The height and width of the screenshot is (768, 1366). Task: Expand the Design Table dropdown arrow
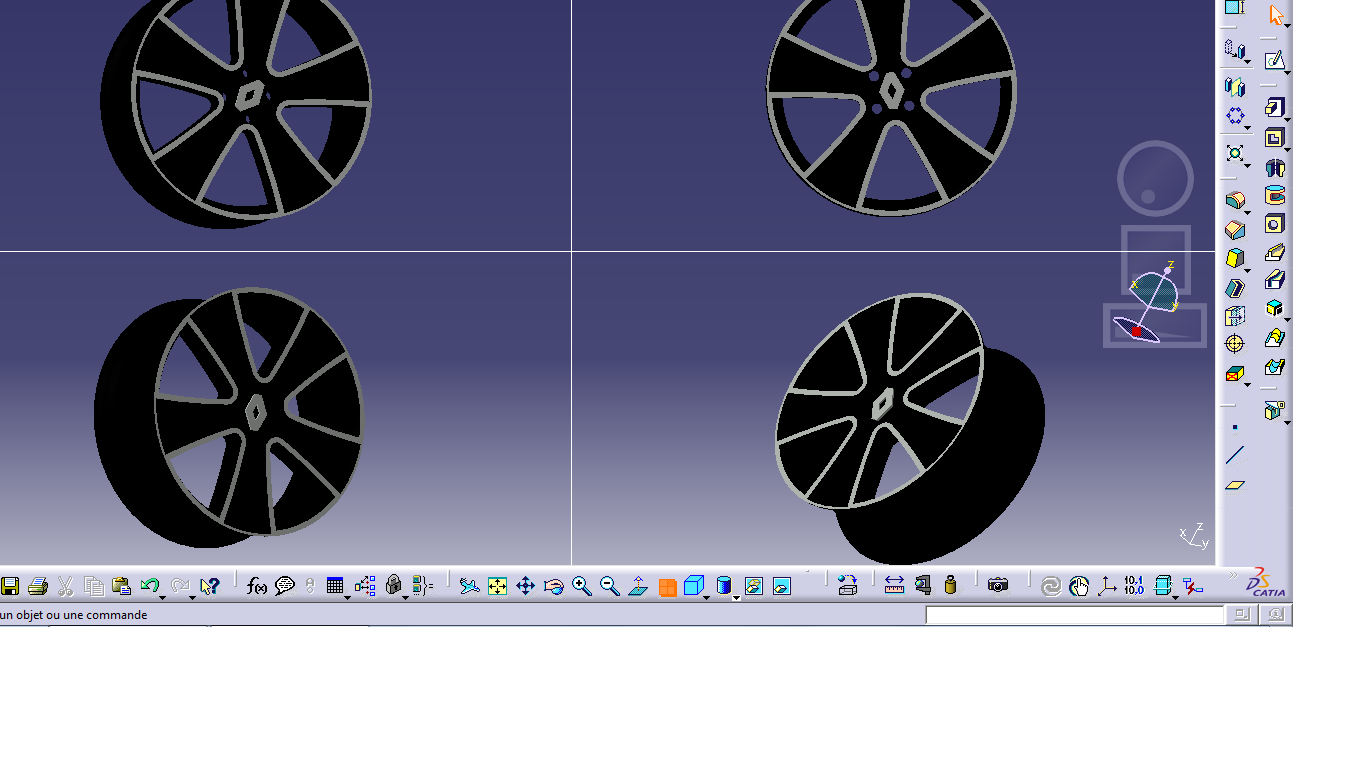click(348, 597)
